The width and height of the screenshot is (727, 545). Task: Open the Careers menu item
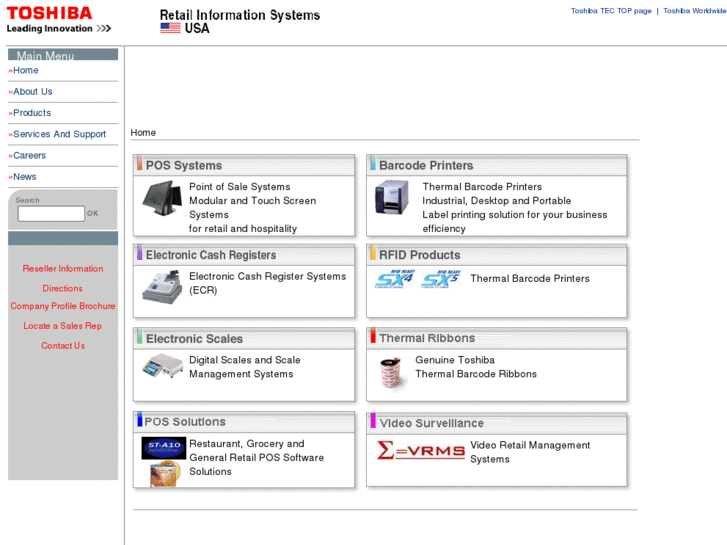point(29,155)
